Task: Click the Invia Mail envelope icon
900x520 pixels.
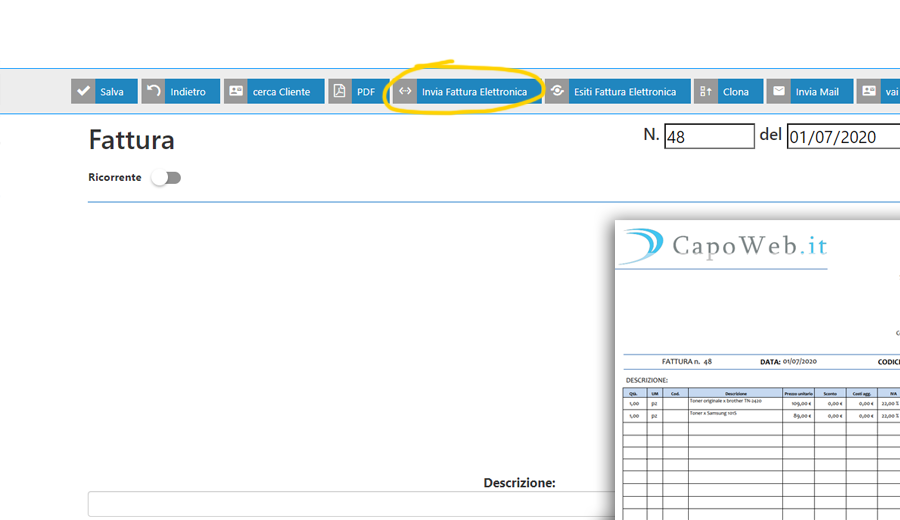Action: pyautogui.click(x=779, y=91)
